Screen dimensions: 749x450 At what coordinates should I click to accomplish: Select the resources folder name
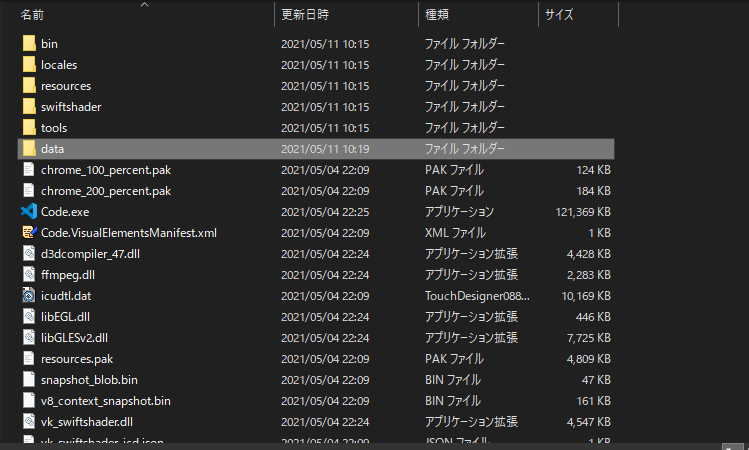click(x=66, y=86)
